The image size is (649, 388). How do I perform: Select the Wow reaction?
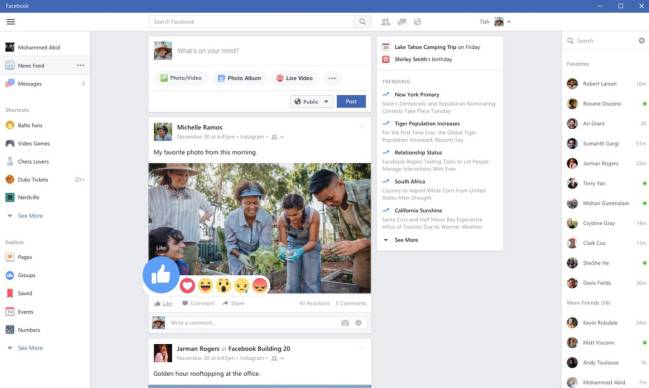[224, 285]
